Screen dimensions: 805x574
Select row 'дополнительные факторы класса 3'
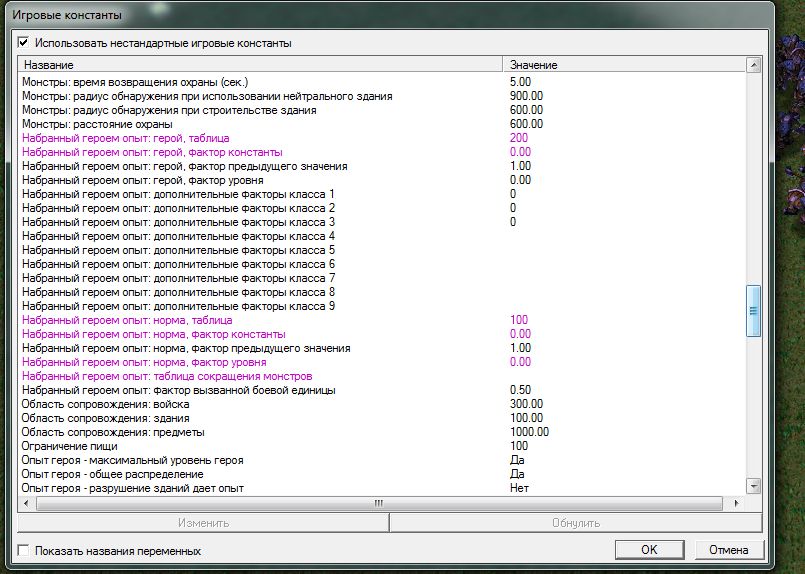(382, 222)
